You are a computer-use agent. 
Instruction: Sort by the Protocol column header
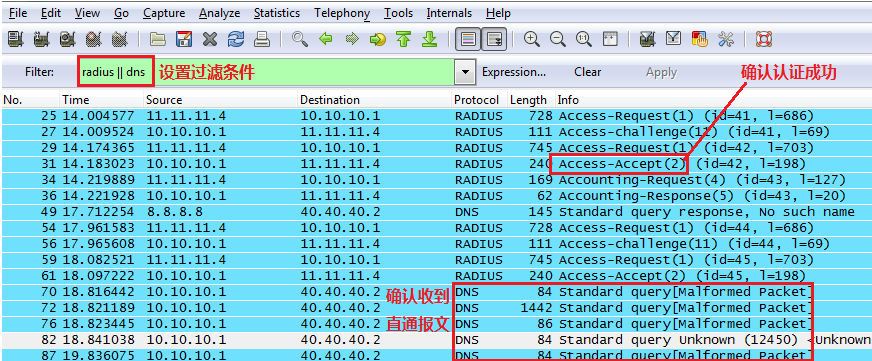coord(479,100)
